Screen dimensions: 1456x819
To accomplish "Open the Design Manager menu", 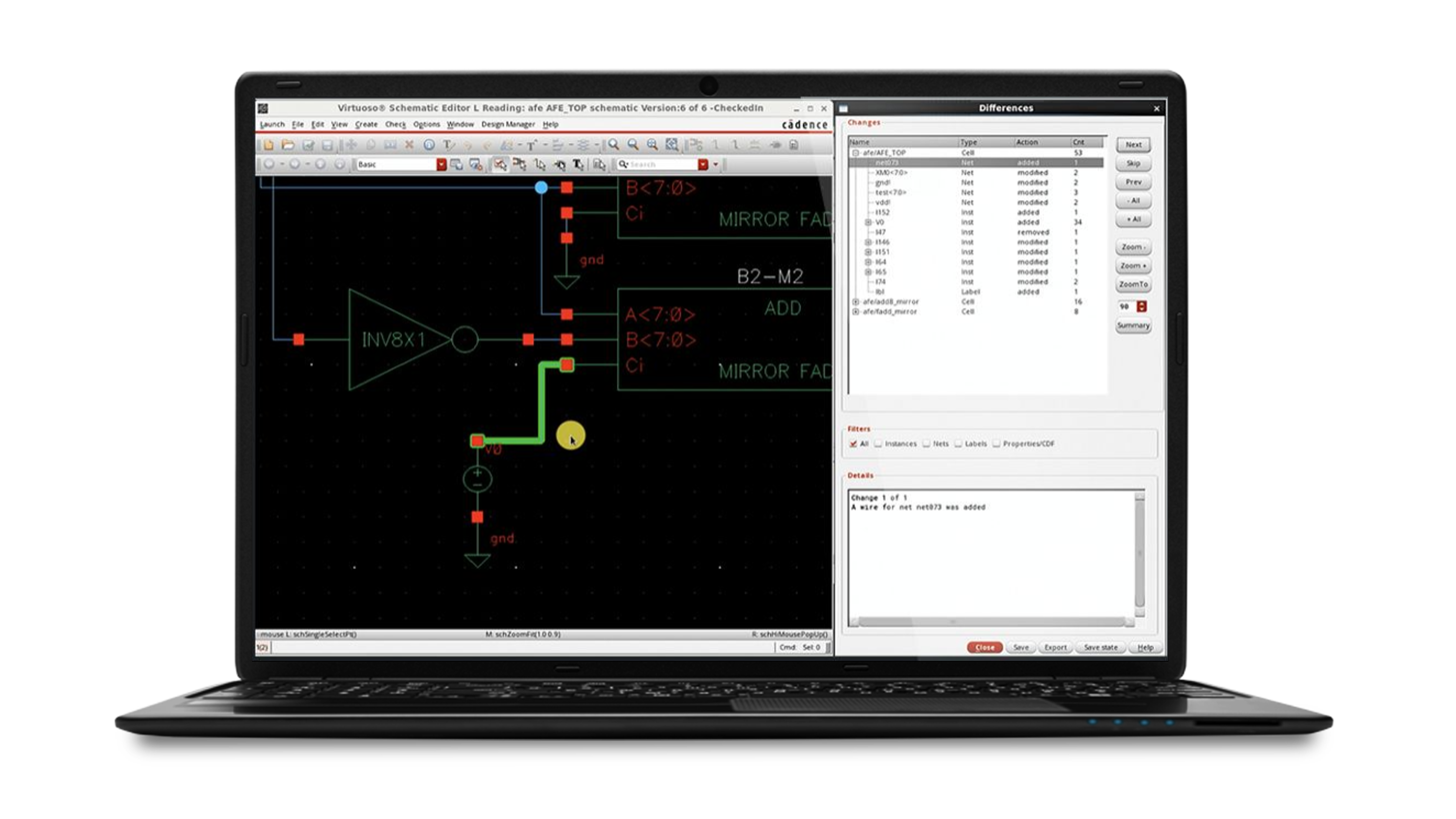I will 508,125.
